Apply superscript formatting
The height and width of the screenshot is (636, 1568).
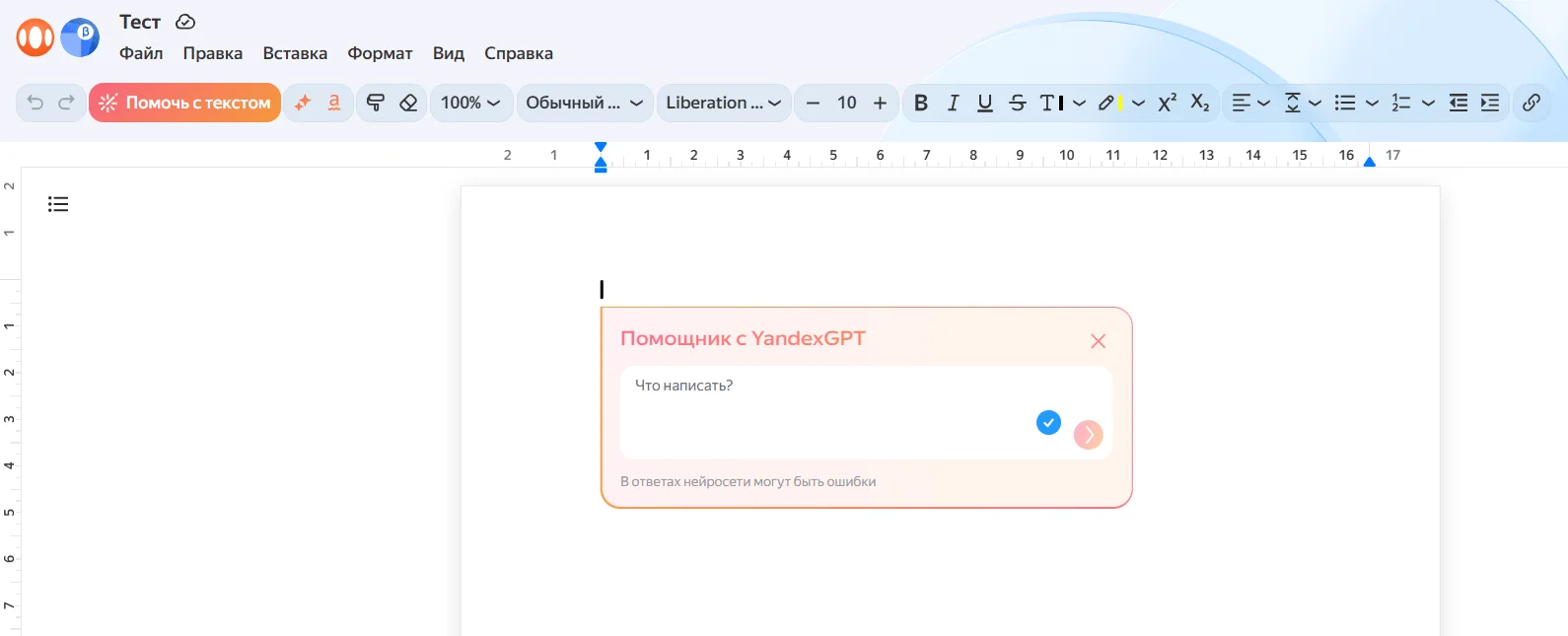pyautogui.click(x=1167, y=103)
